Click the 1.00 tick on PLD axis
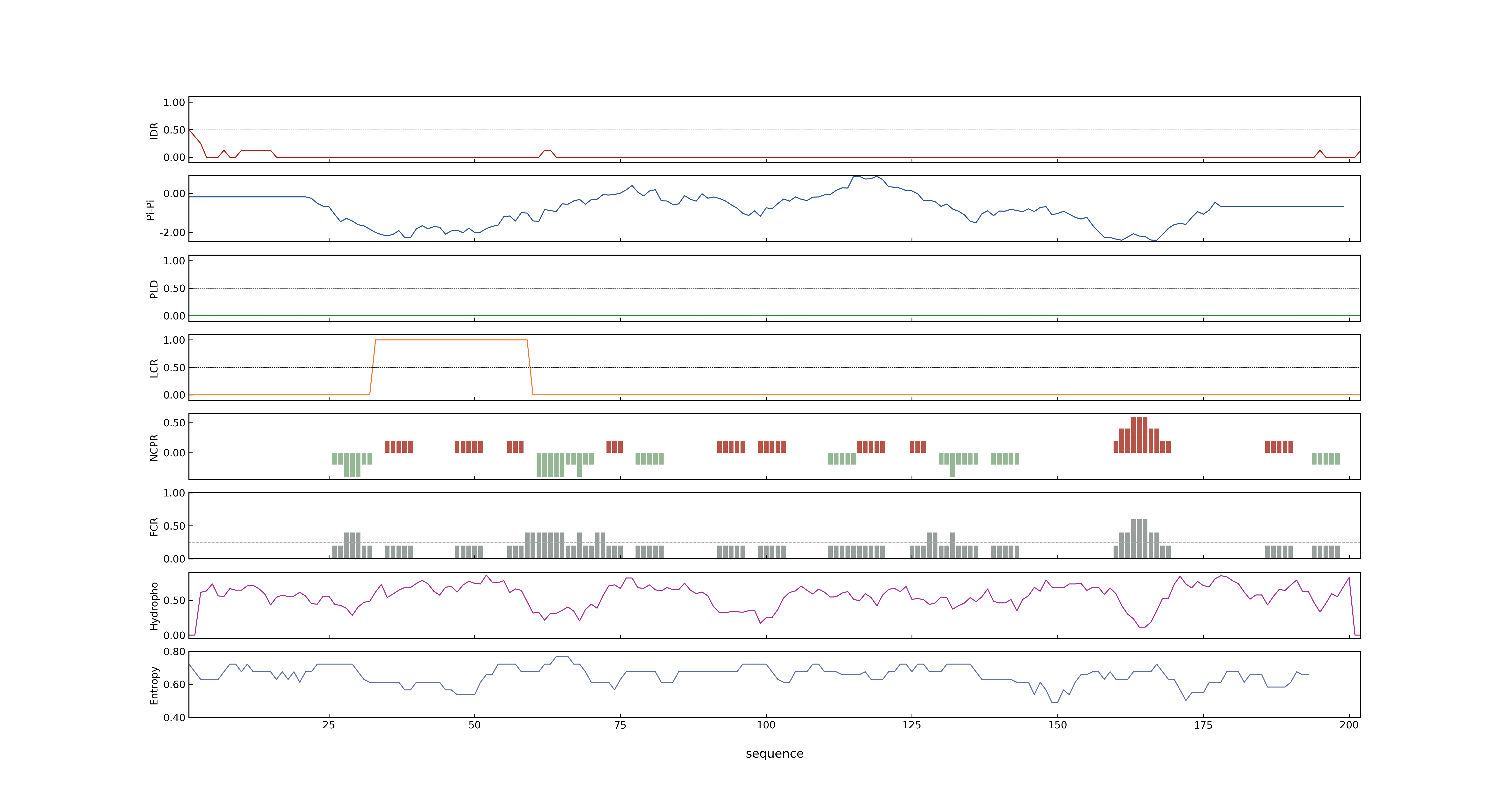 tap(174, 261)
